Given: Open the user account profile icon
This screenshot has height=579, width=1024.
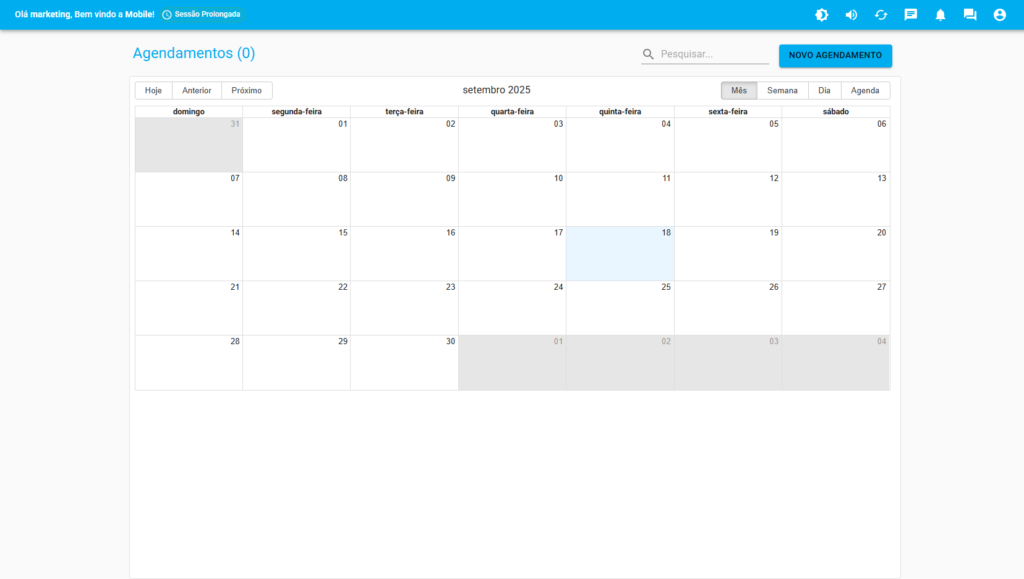Looking at the screenshot, I should click(x=999, y=15).
